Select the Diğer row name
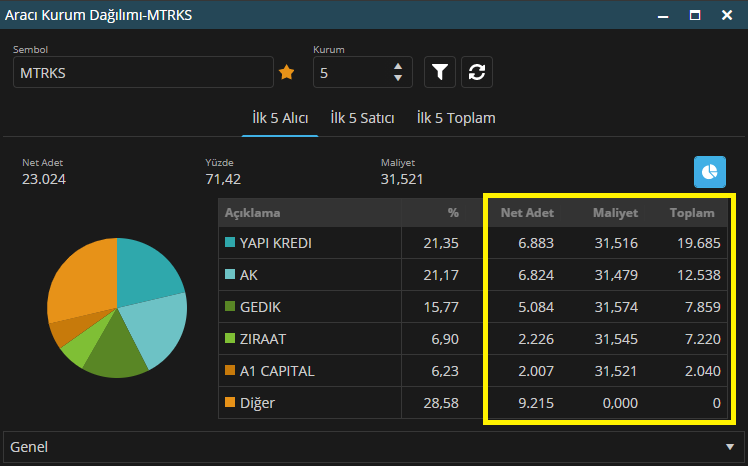 (x=258, y=403)
